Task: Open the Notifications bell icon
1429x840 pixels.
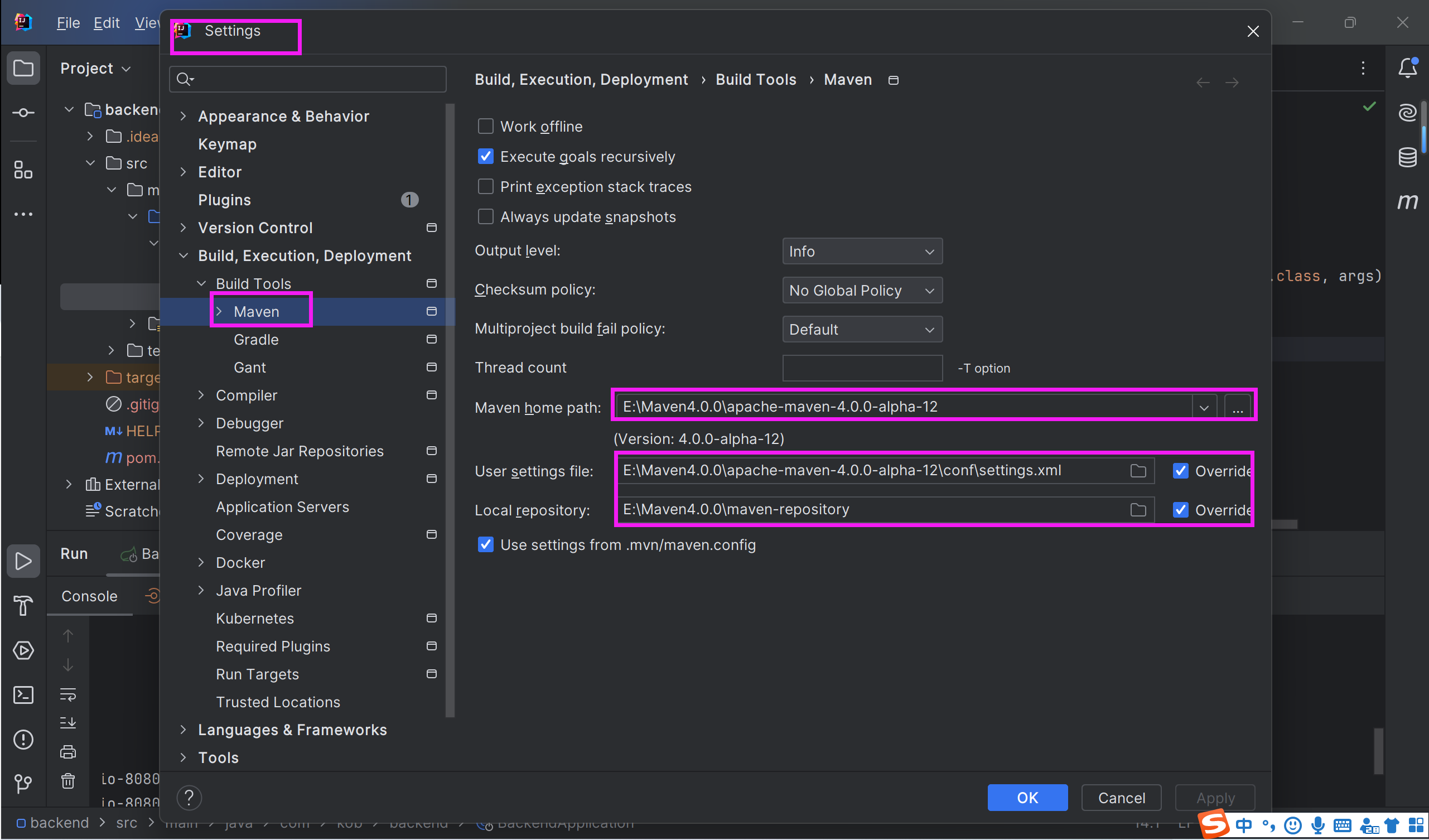Action: pos(1408,69)
